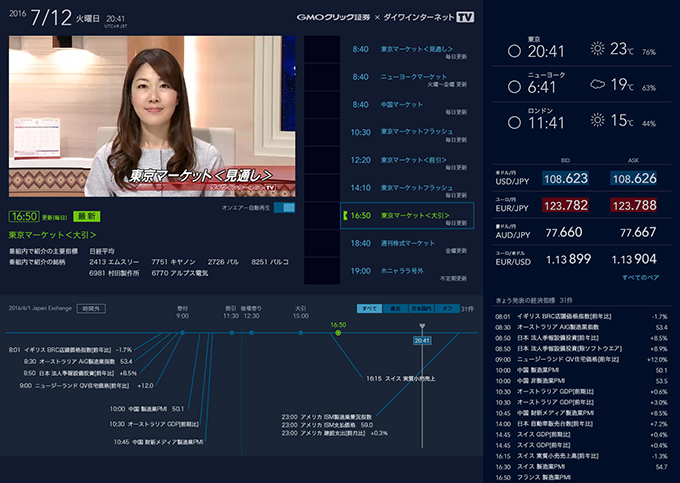680x483 pixels.
Task: Click the 16:50 green timeline marker
Action: 338,330
